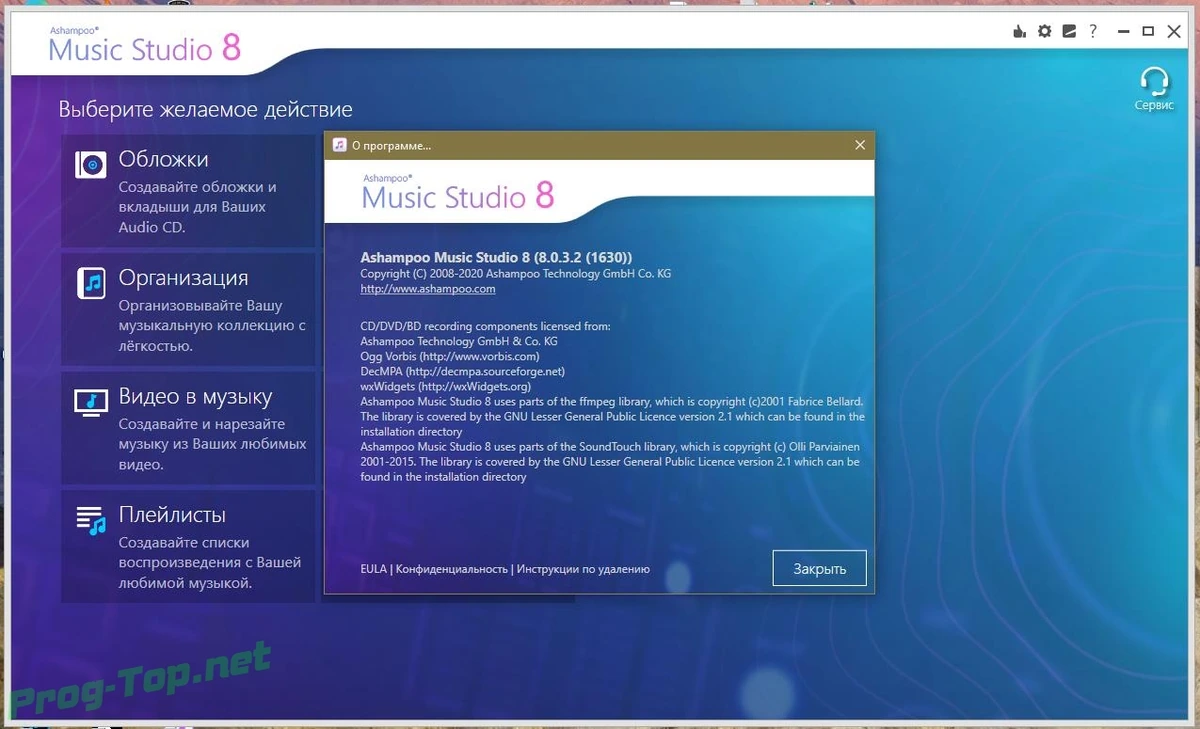Open the Конфиденциальность link

452,569
